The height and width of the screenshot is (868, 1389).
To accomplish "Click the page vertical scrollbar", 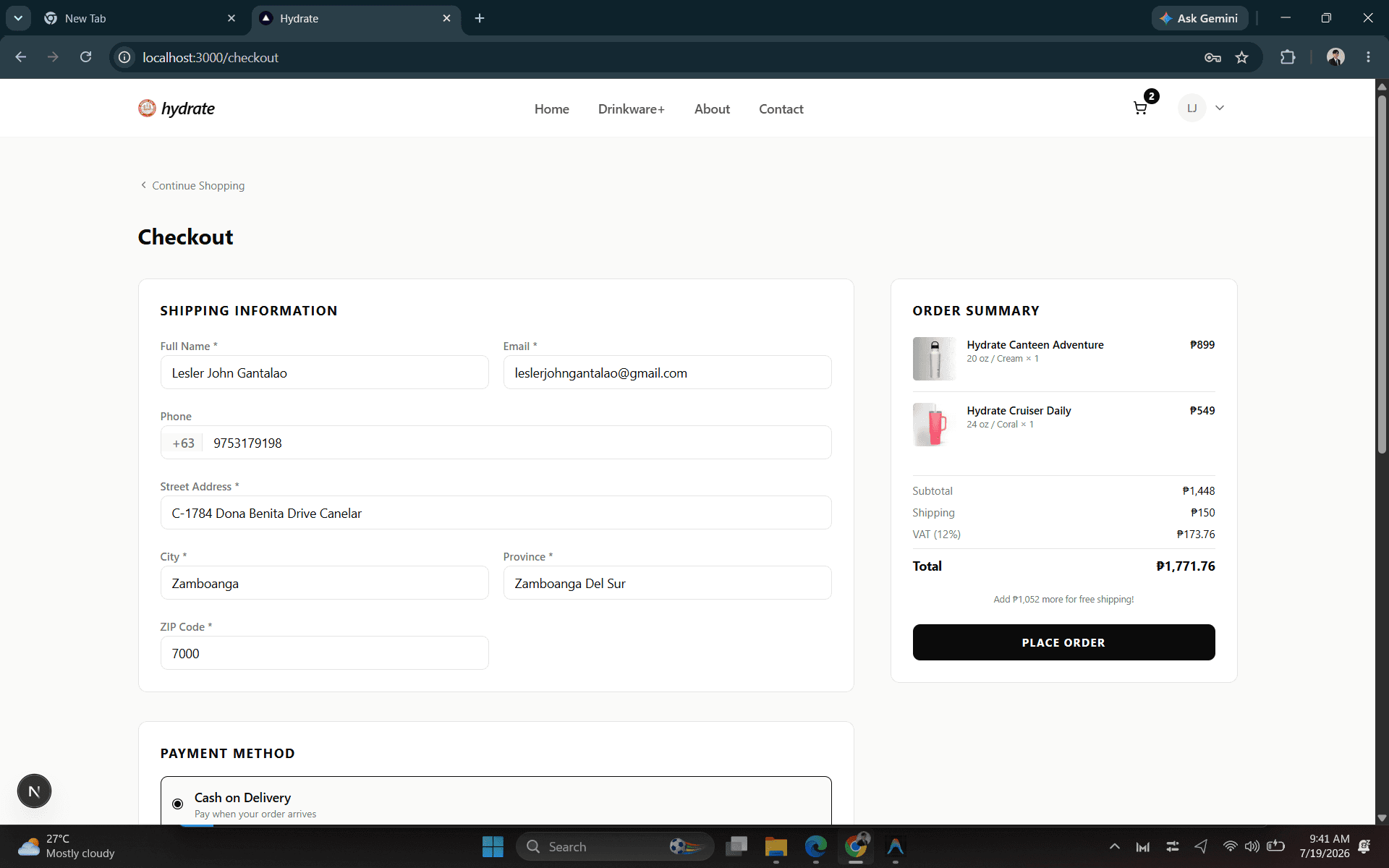I will click(x=1382, y=275).
